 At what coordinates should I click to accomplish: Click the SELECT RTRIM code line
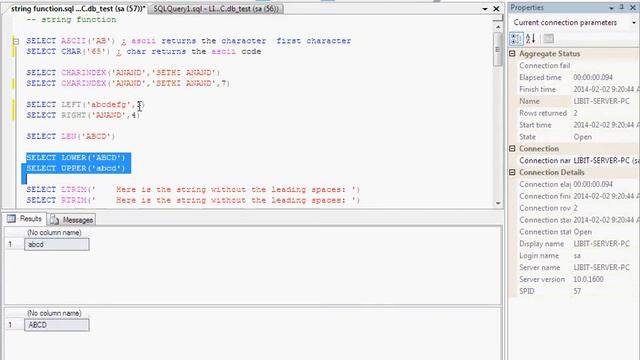[193, 200]
